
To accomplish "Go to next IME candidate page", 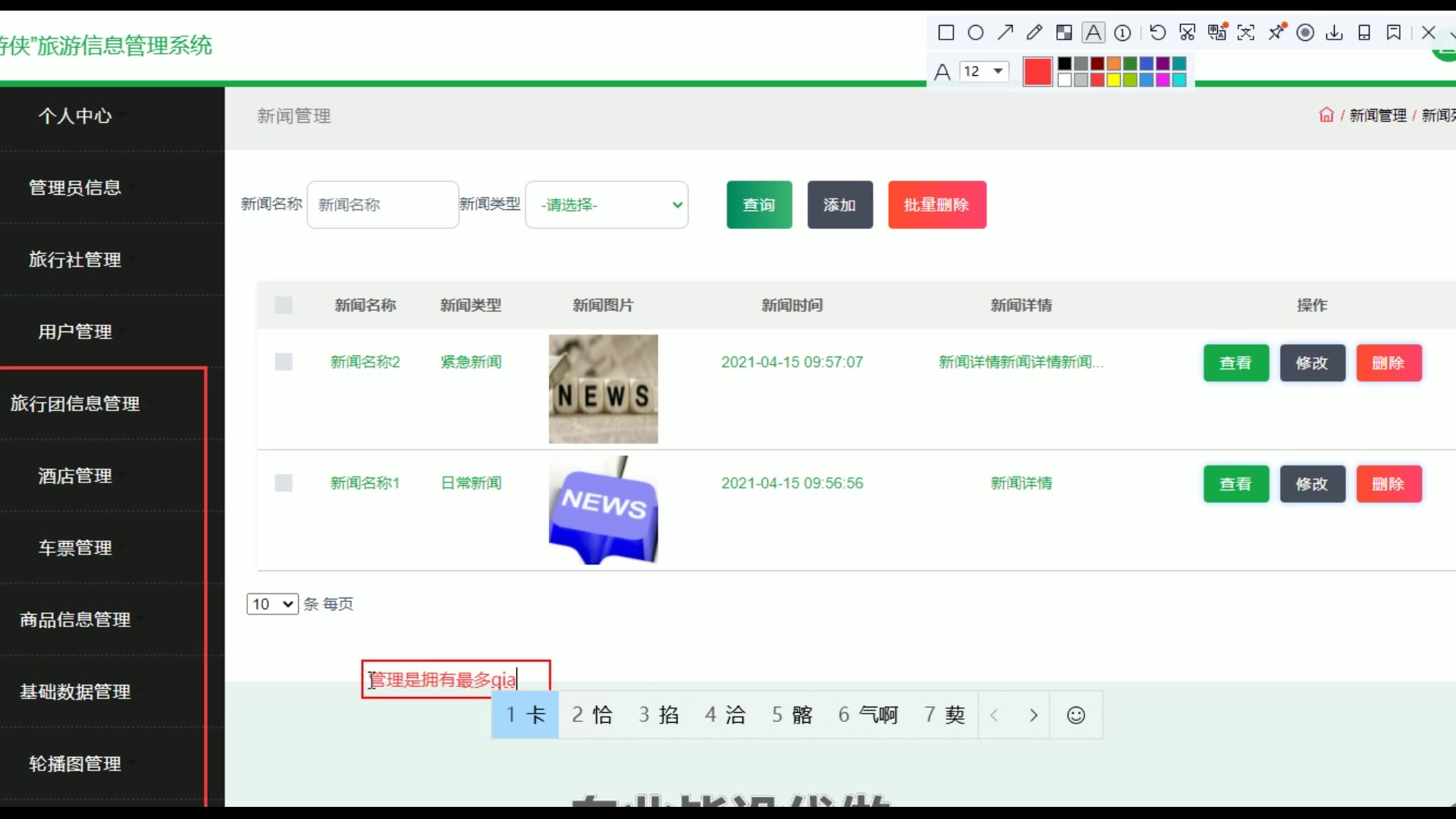I will (1033, 715).
